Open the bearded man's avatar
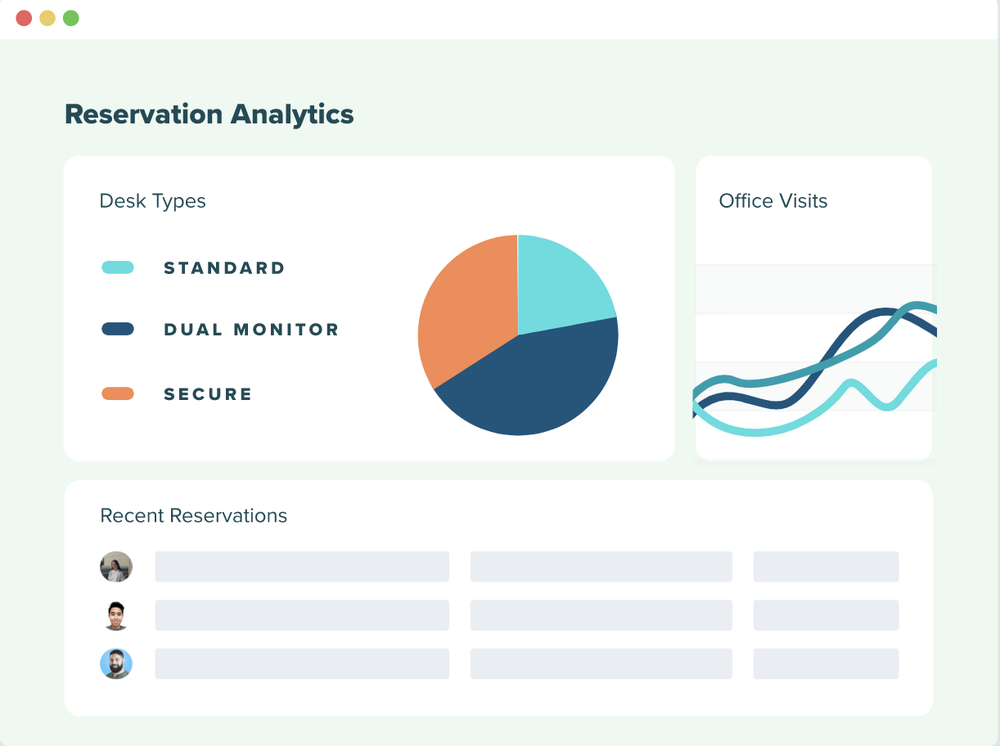The height and width of the screenshot is (746, 1000). coord(116,664)
